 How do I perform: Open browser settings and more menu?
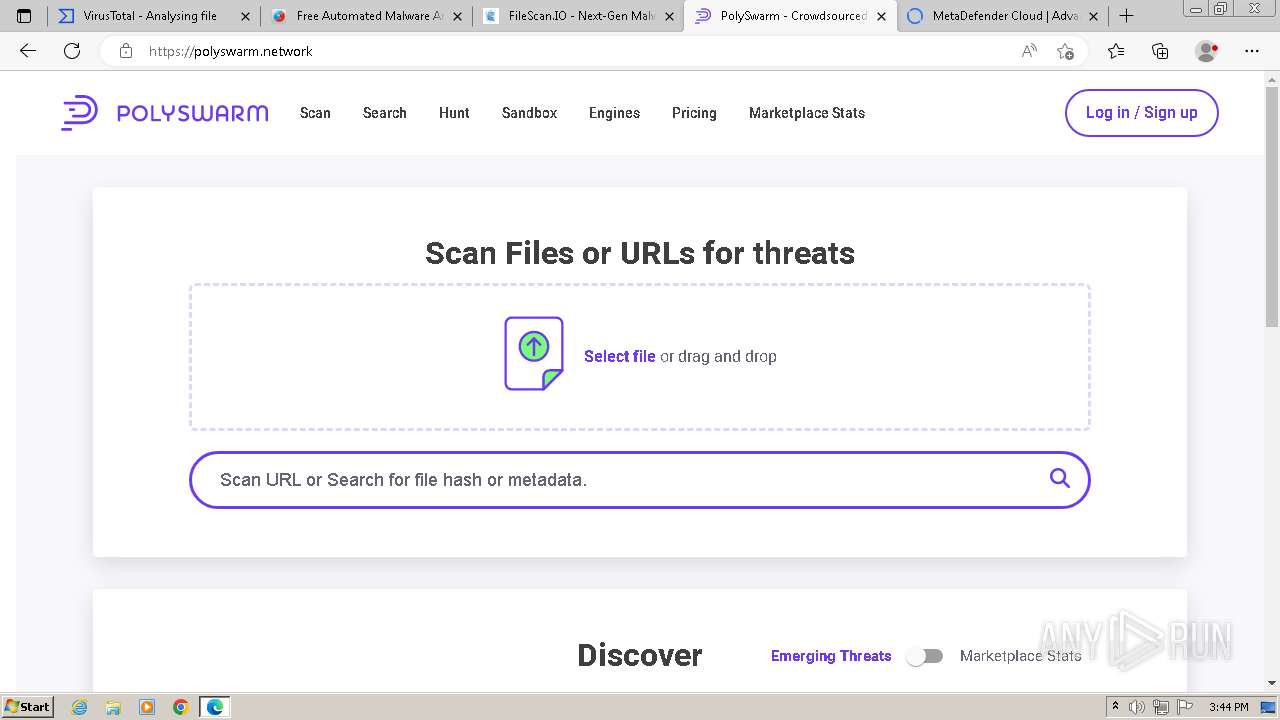click(1252, 51)
